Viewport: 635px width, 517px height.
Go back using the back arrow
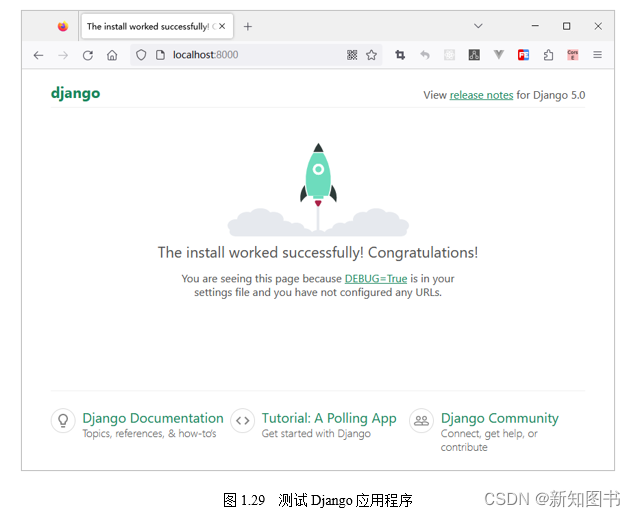(38, 55)
